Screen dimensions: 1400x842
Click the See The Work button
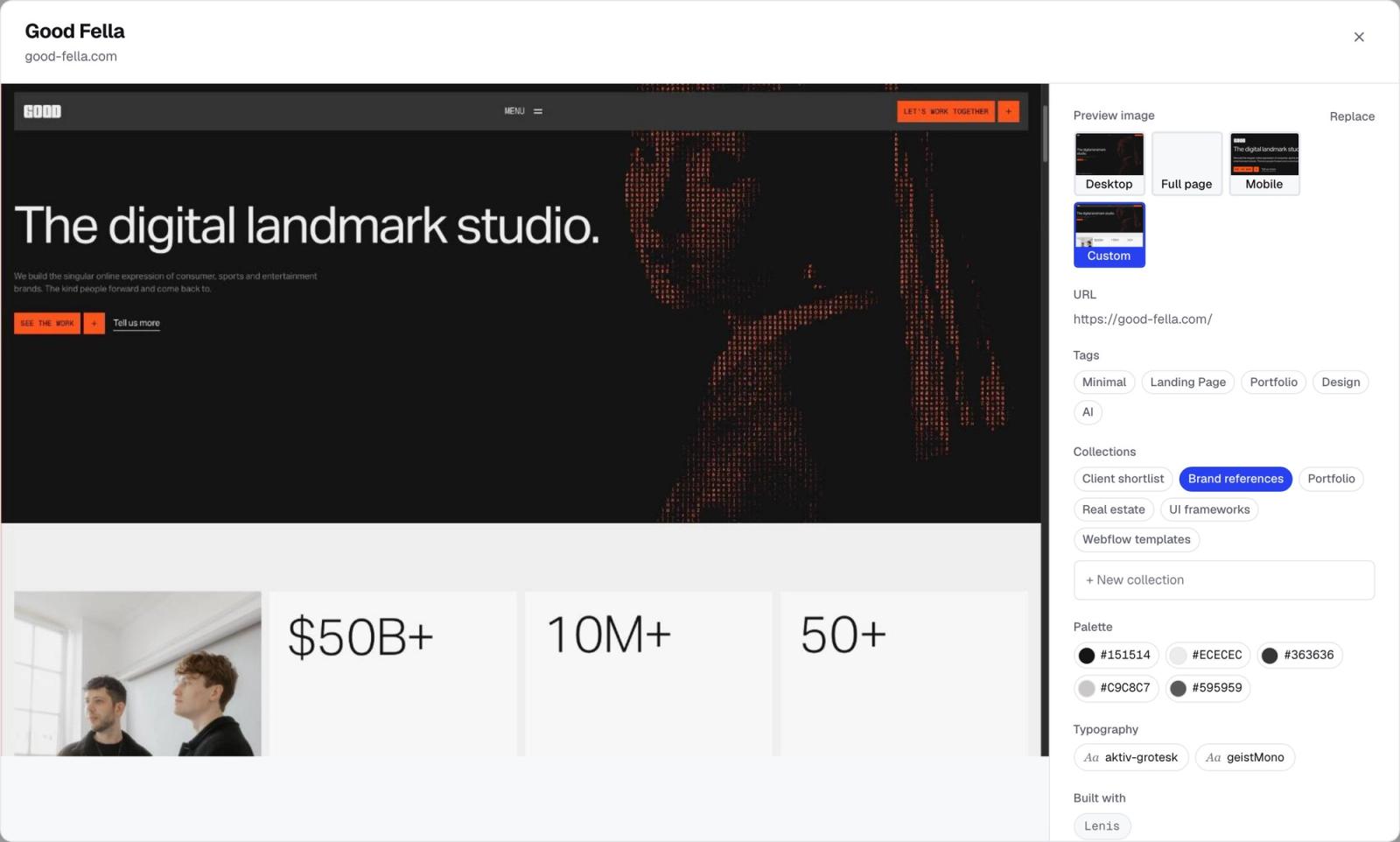[x=47, y=323]
